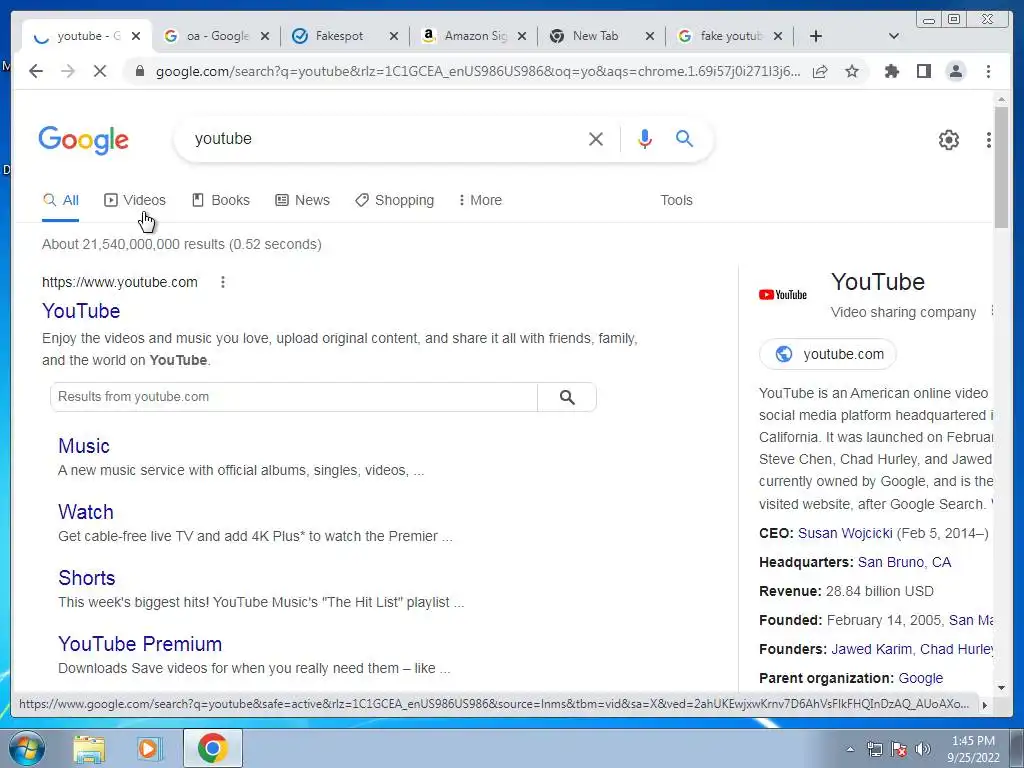Screen dimensions: 1024x768
Task: Select the Books results filter
Action: coord(221,200)
